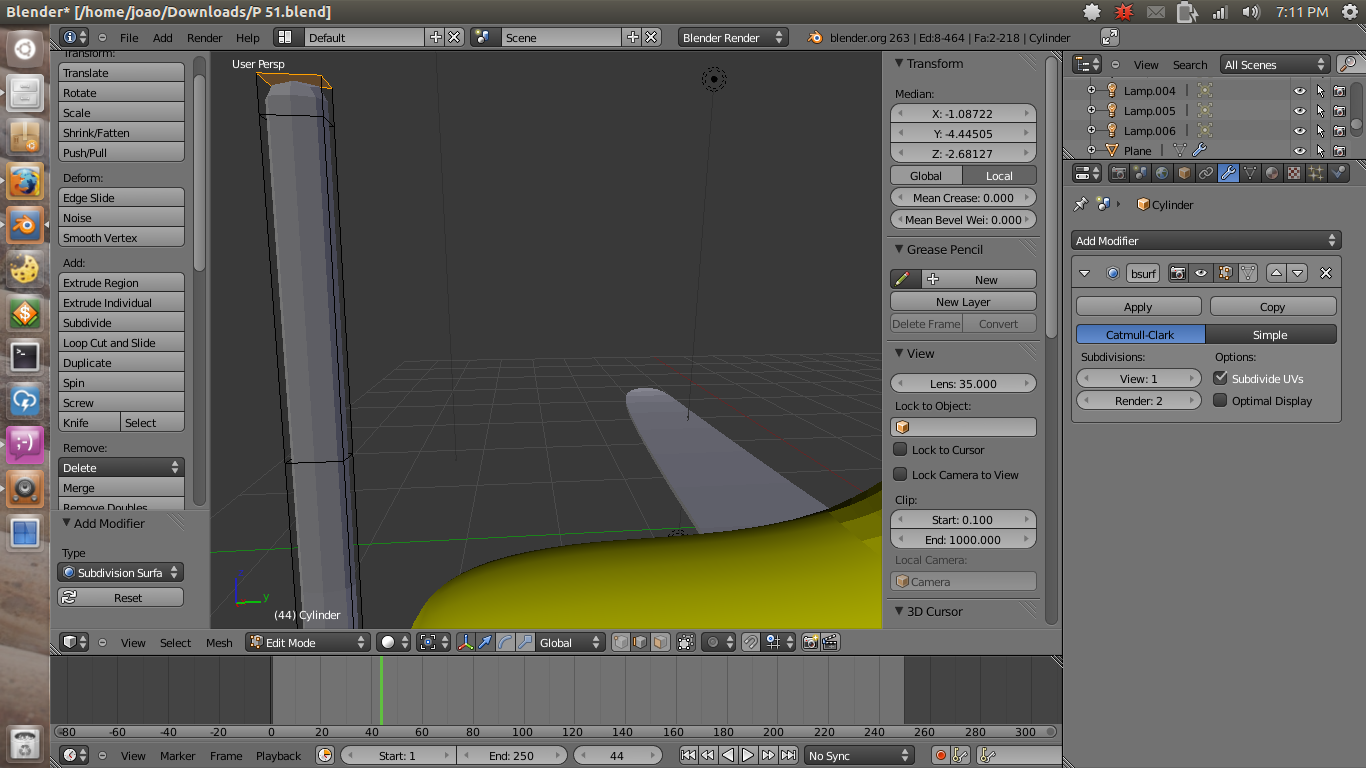The height and width of the screenshot is (768, 1366).
Task: Open the Add Modifier dropdown
Action: pyautogui.click(x=1206, y=240)
